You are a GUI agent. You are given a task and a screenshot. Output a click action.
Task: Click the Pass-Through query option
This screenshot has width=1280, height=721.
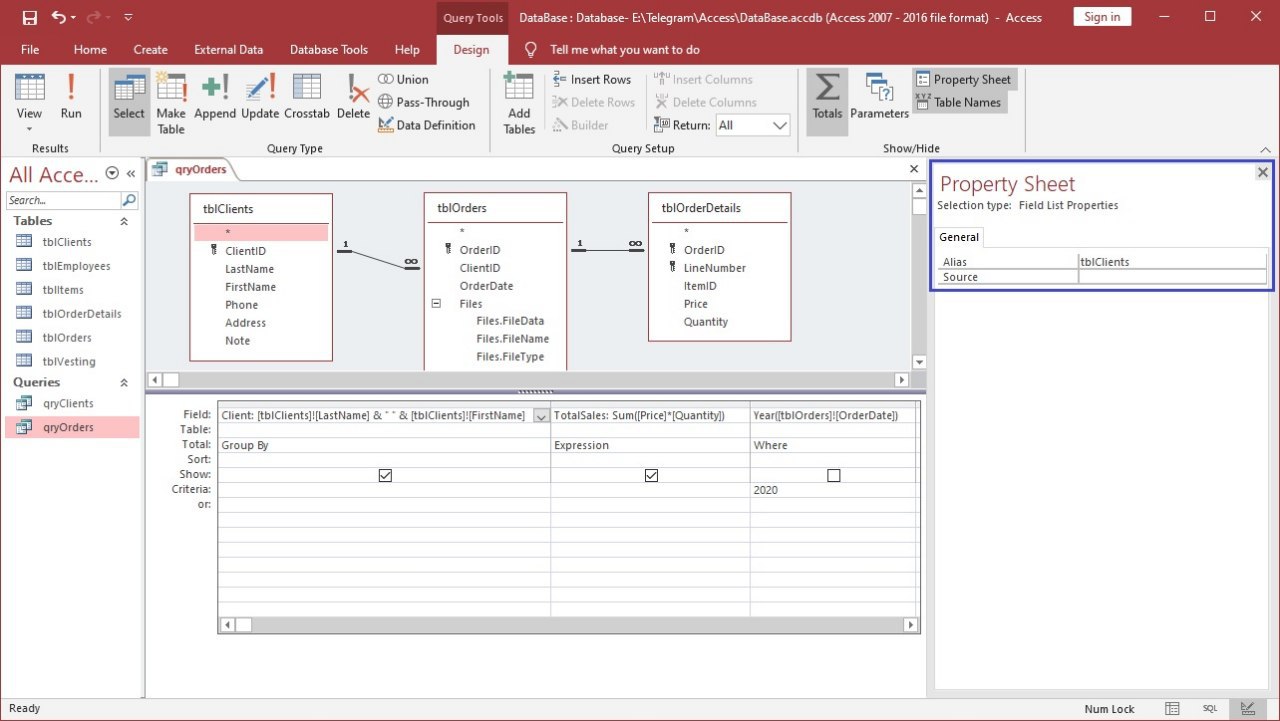(x=424, y=102)
